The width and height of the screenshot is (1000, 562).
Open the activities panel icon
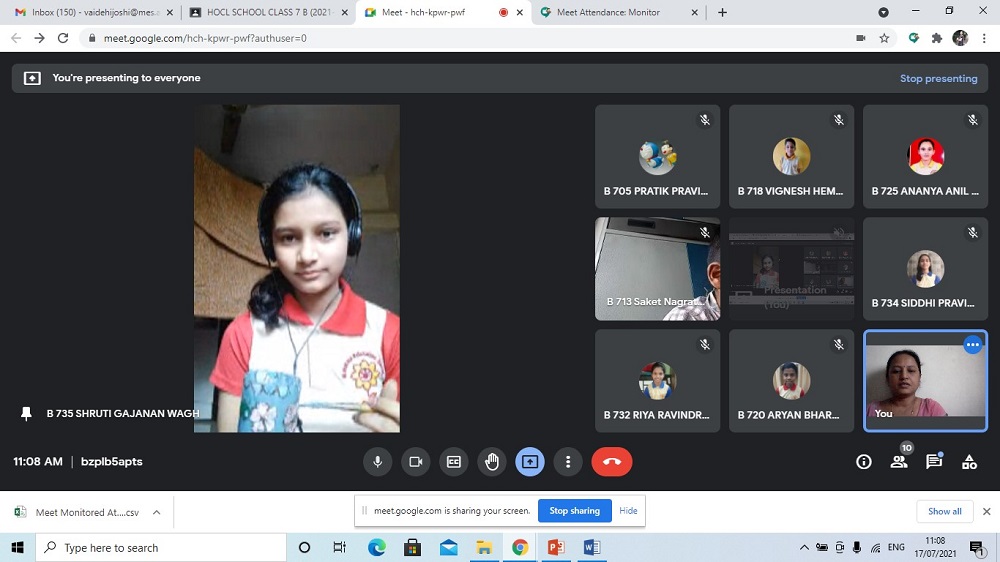(969, 462)
